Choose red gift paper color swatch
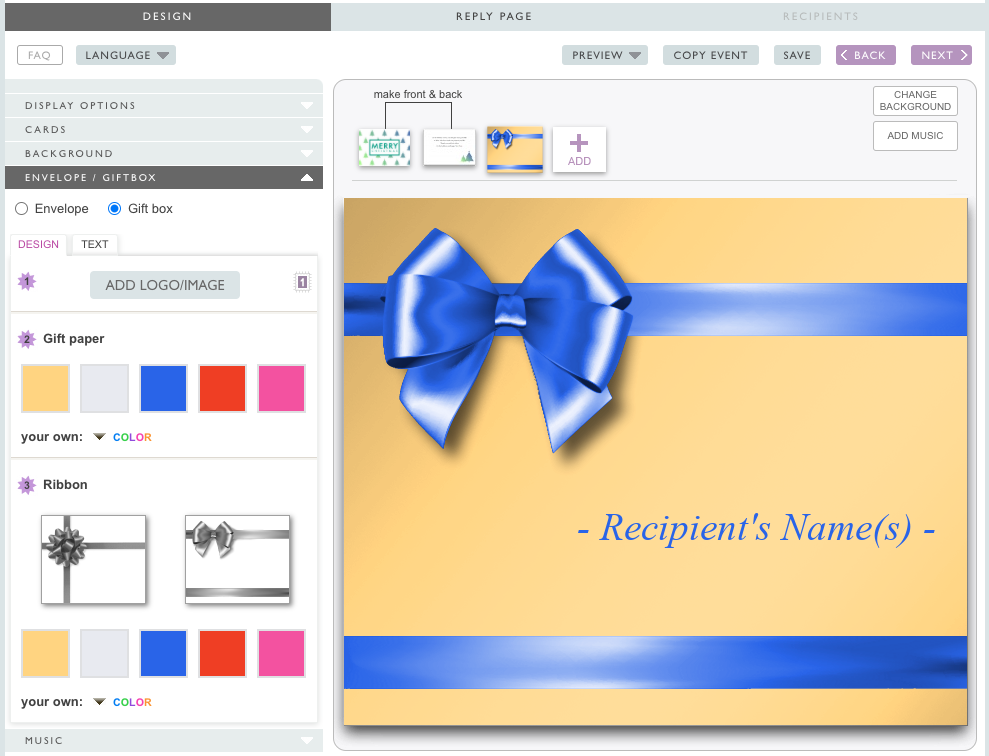The width and height of the screenshot is (989, 756). point(222,389)
